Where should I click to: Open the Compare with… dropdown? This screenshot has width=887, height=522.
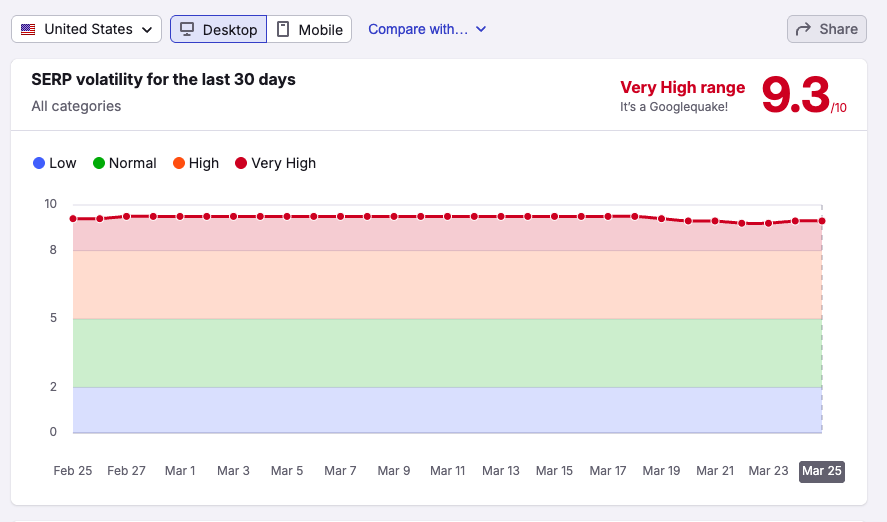427,29
